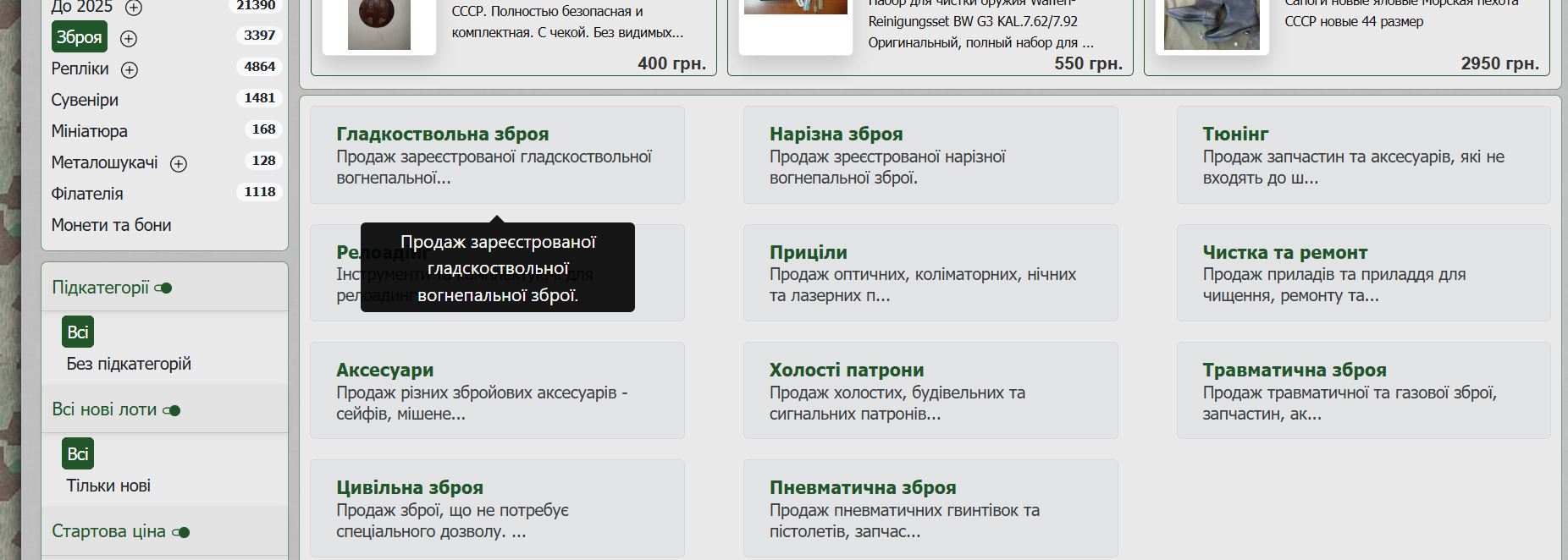Toggle the Всі нові лоти switch
This screenshot has height=560, width=1568.
pyautogui.click(x=172, y=410)
